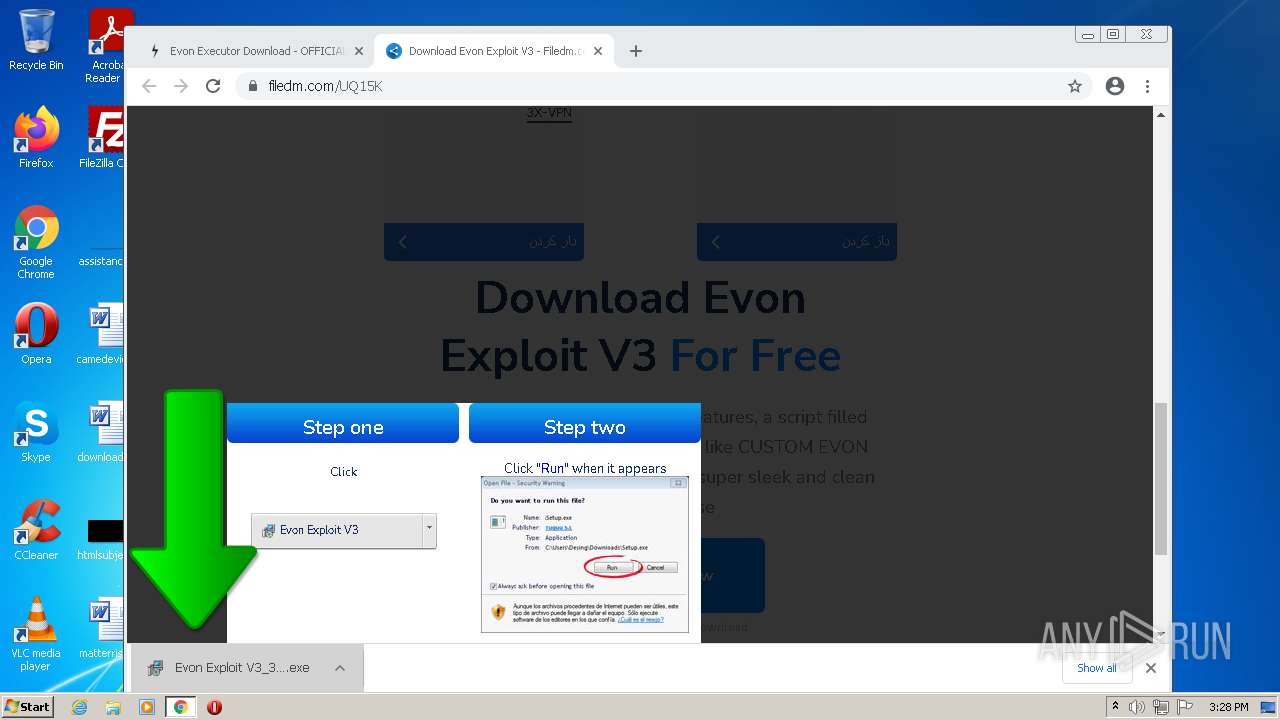Click the forward navigation arrow

[x=181, y=86]
